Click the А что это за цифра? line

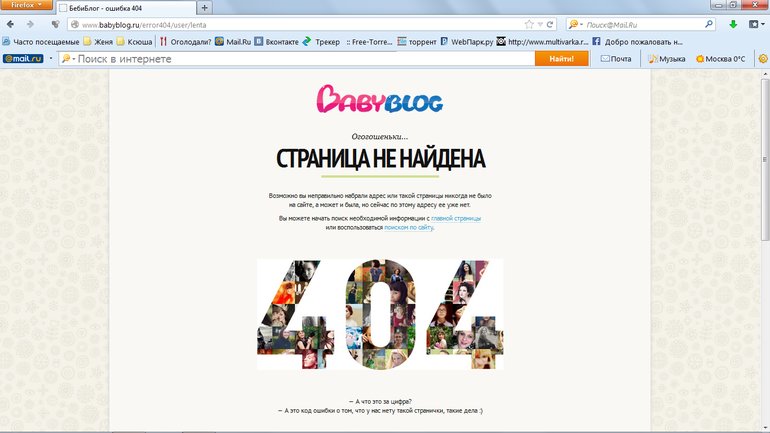point(380,401)
